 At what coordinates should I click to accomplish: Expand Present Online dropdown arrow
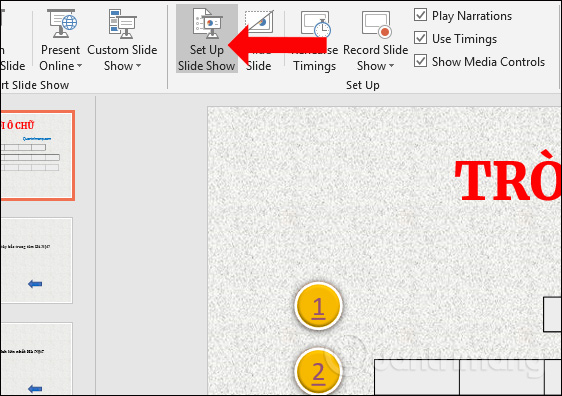pyautogui.click(x=80, y=66)
